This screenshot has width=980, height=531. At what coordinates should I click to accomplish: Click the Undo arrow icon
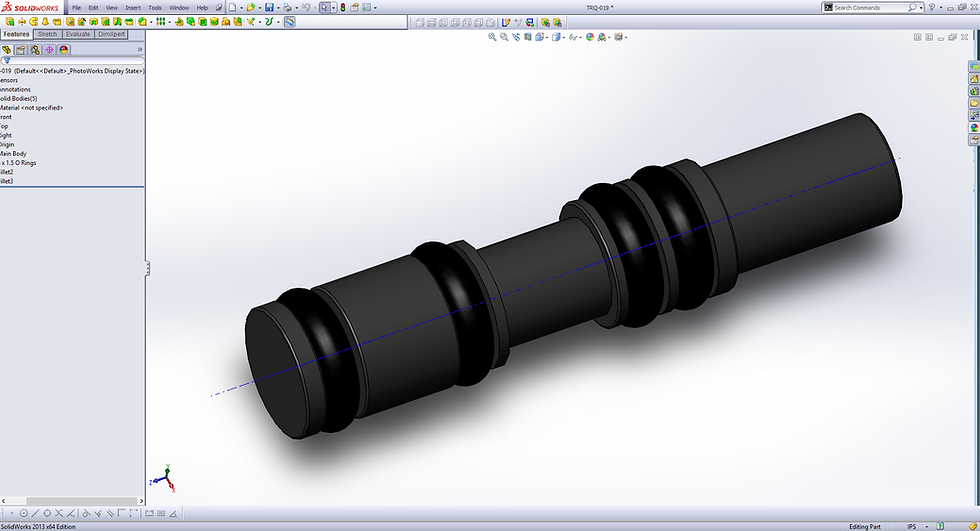click(x=306, y=7)
